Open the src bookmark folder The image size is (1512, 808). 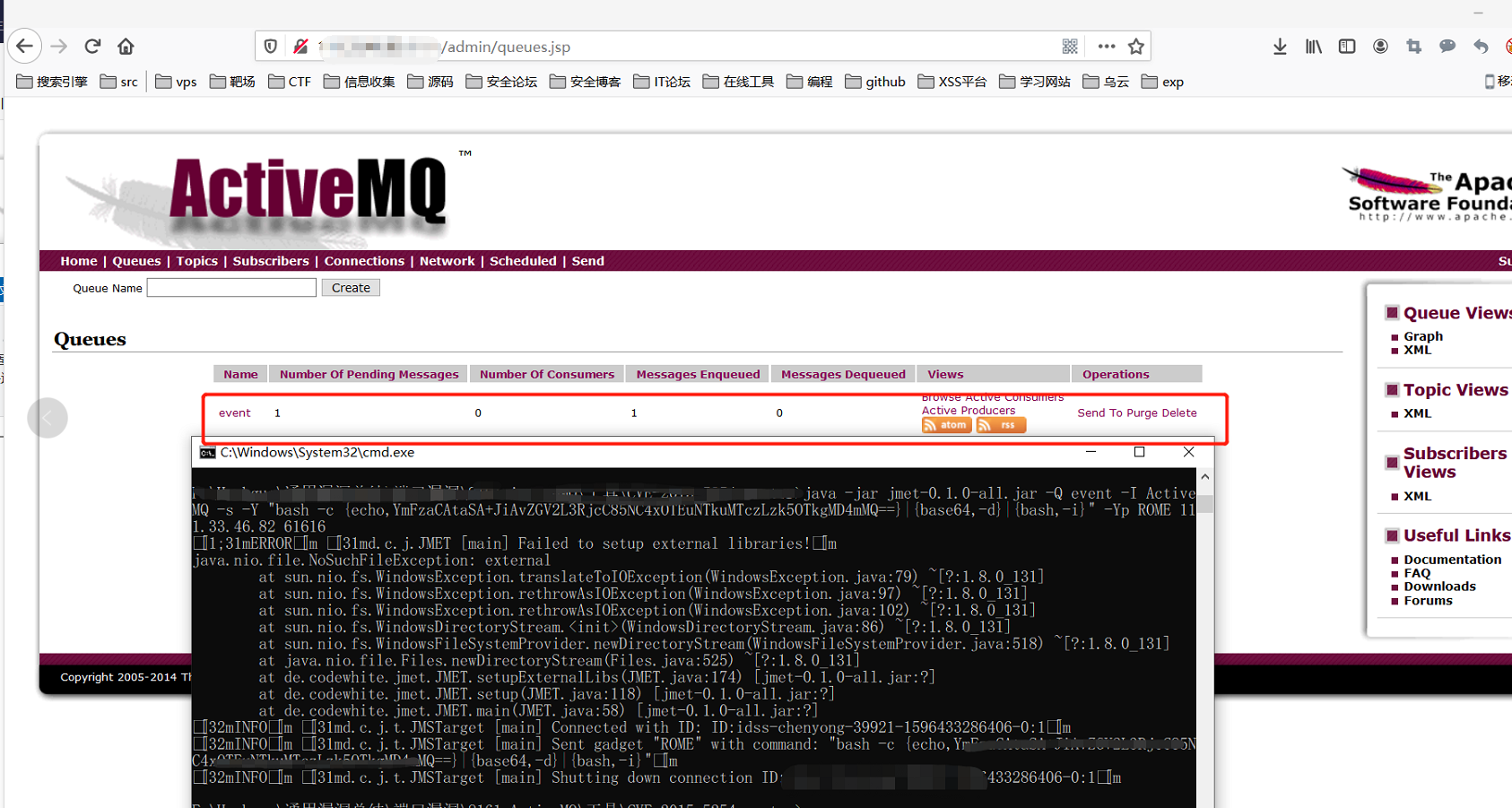coord(119,82)
